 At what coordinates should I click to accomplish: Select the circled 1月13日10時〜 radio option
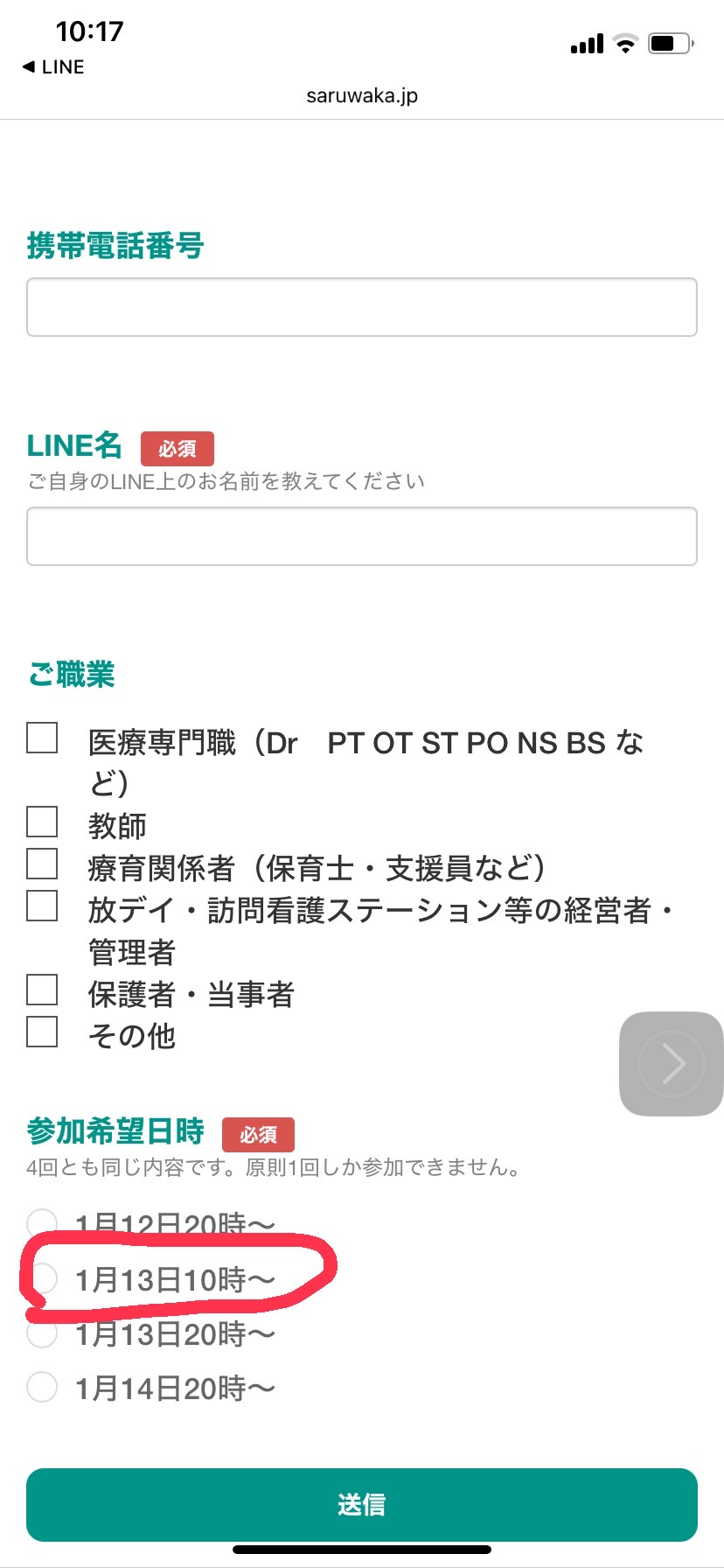pyautogui.click(x=42, y=1278)
